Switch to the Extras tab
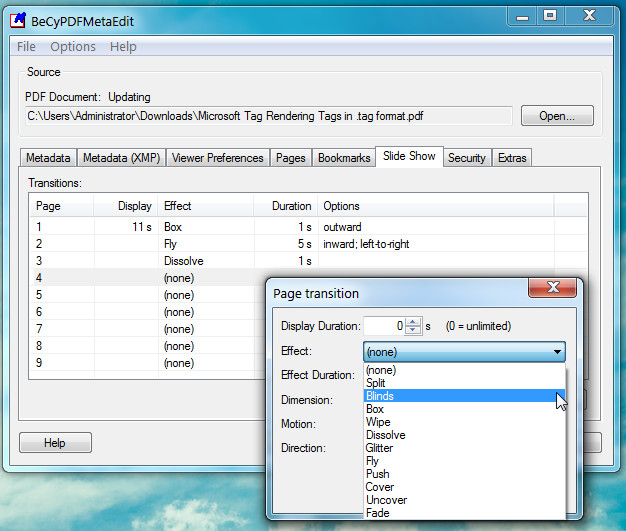Screen dimensions: 626x531 pos(512,158)
